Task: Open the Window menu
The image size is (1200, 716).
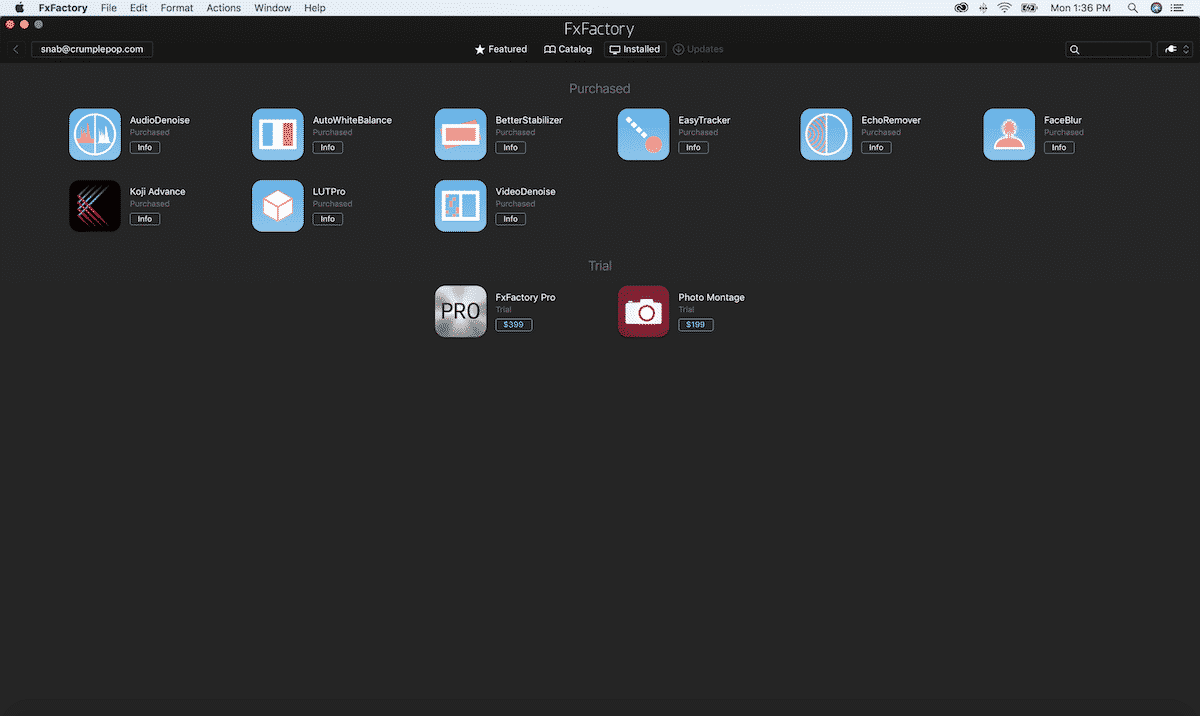Action: [273, 8]
